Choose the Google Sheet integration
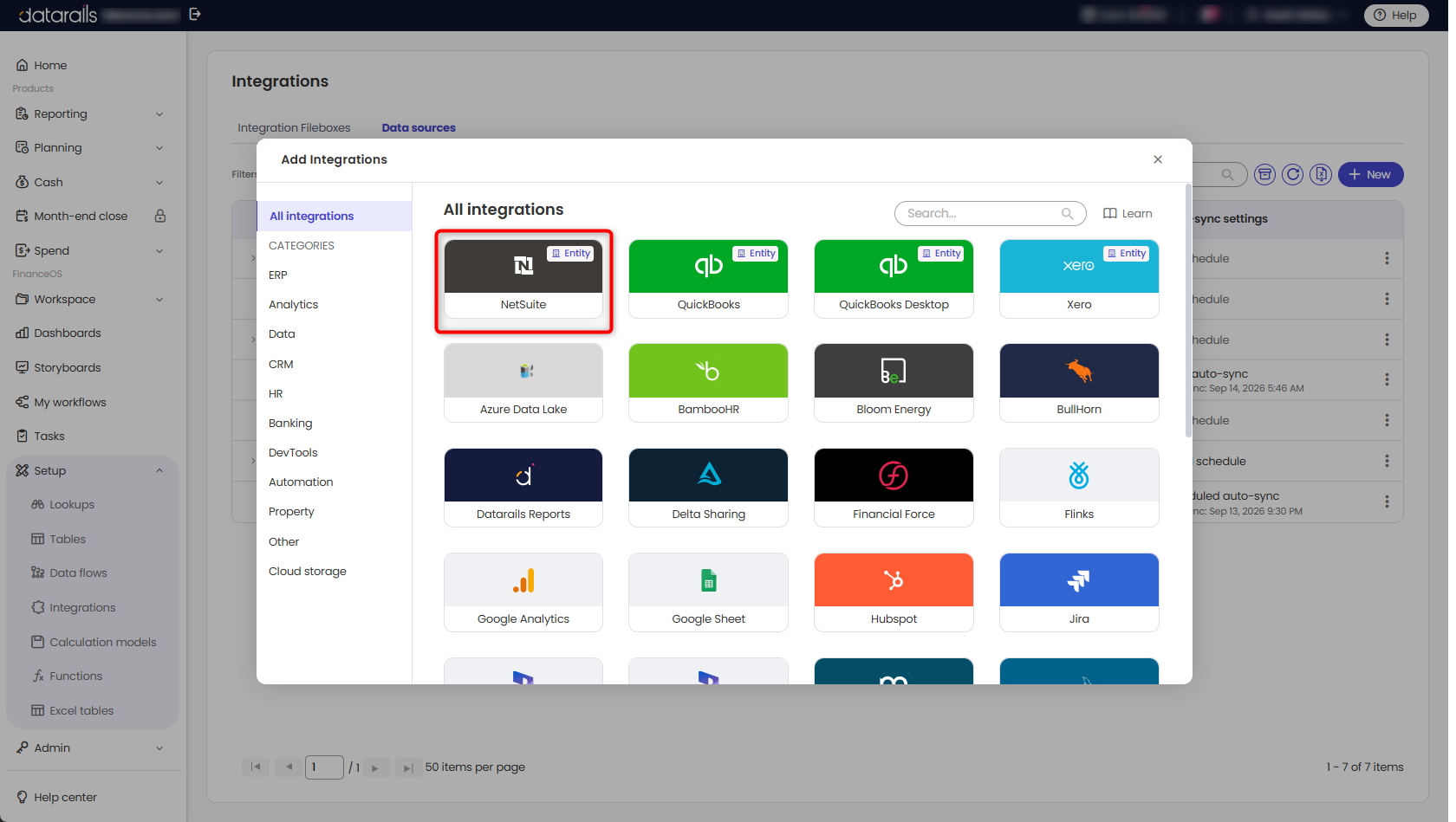Image resolution: width=1456 pixels, height=822 pixels. pos(708,592)
